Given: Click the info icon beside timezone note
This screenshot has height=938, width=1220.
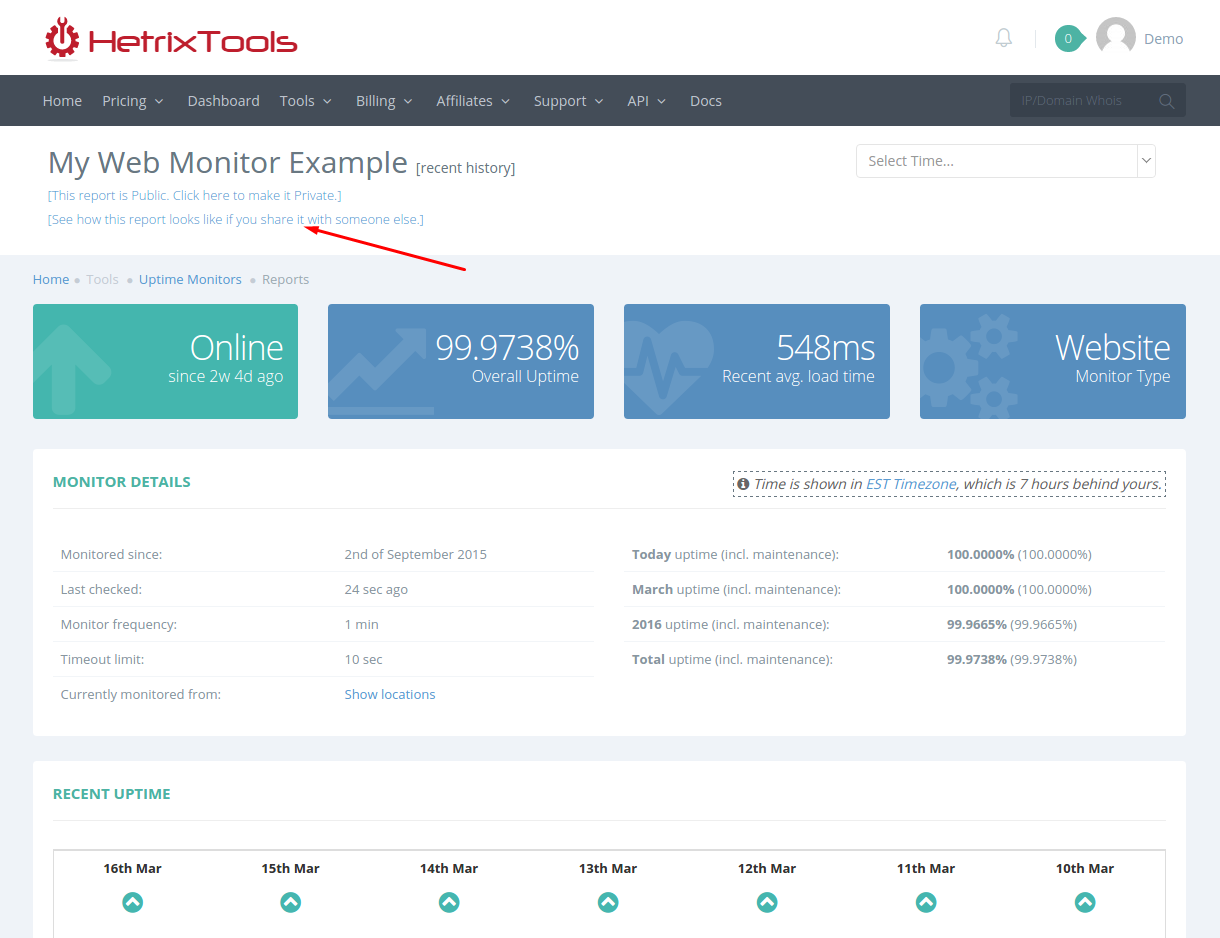Looking at the screenshot, I should click(x=743, y=484).
